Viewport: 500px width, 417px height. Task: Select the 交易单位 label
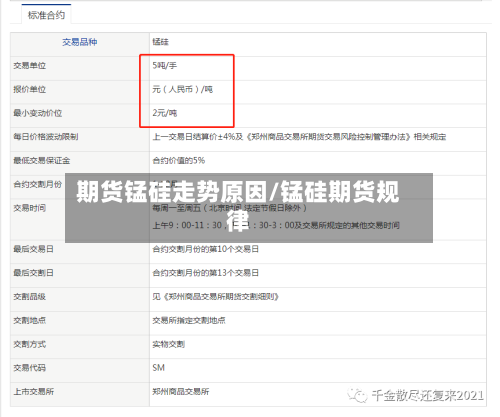click(30, 66)
